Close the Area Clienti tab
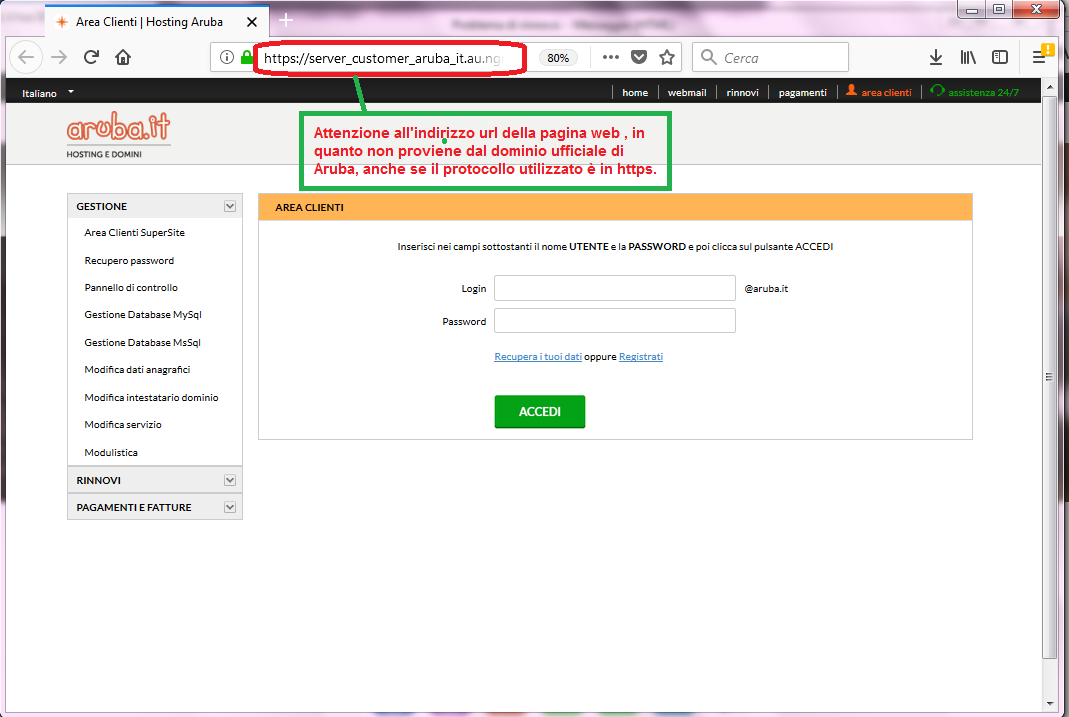Viewport: 1069px width, 717px height. (x=252, y=22)
